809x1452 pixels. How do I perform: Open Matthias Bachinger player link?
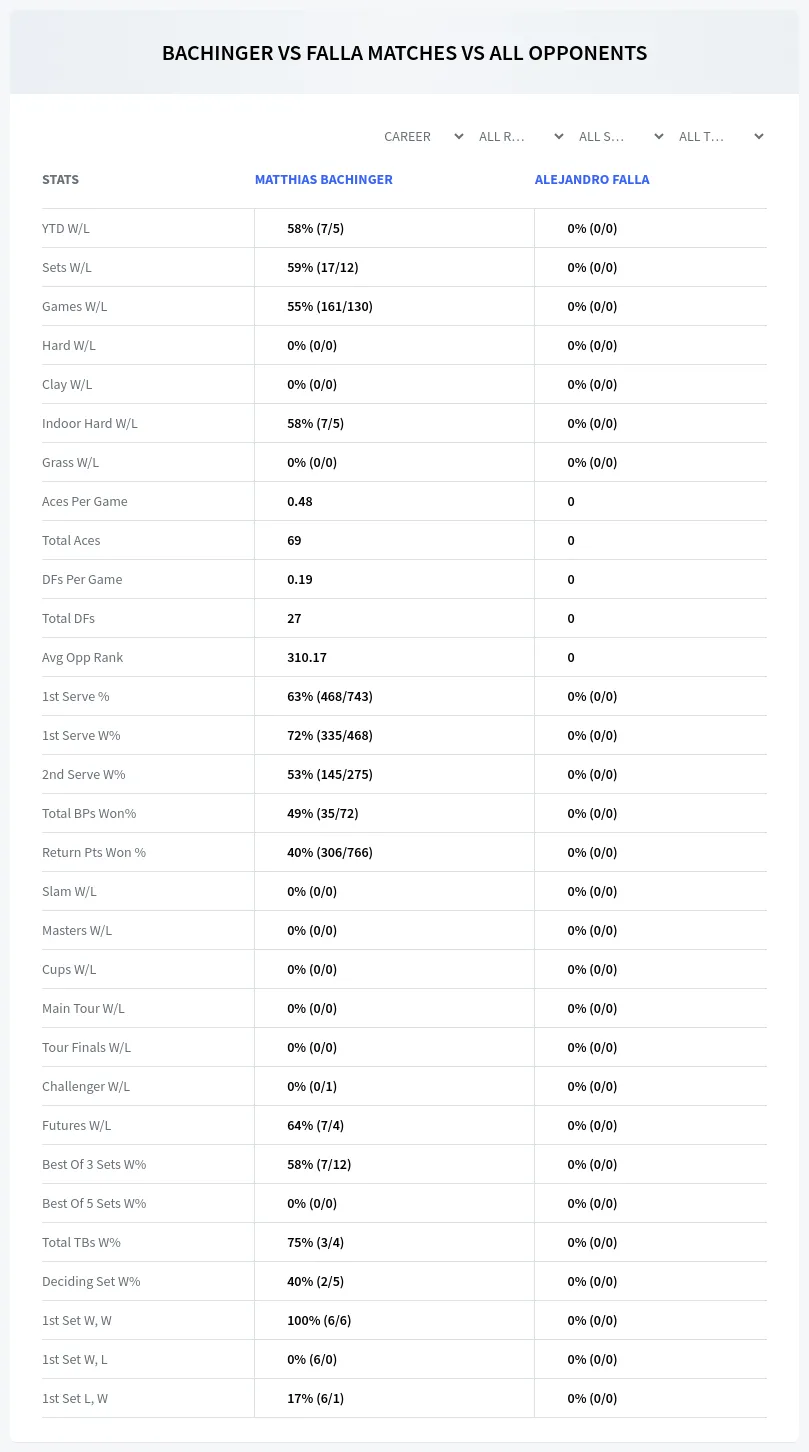pyautogui.click(x=324, y=180)
